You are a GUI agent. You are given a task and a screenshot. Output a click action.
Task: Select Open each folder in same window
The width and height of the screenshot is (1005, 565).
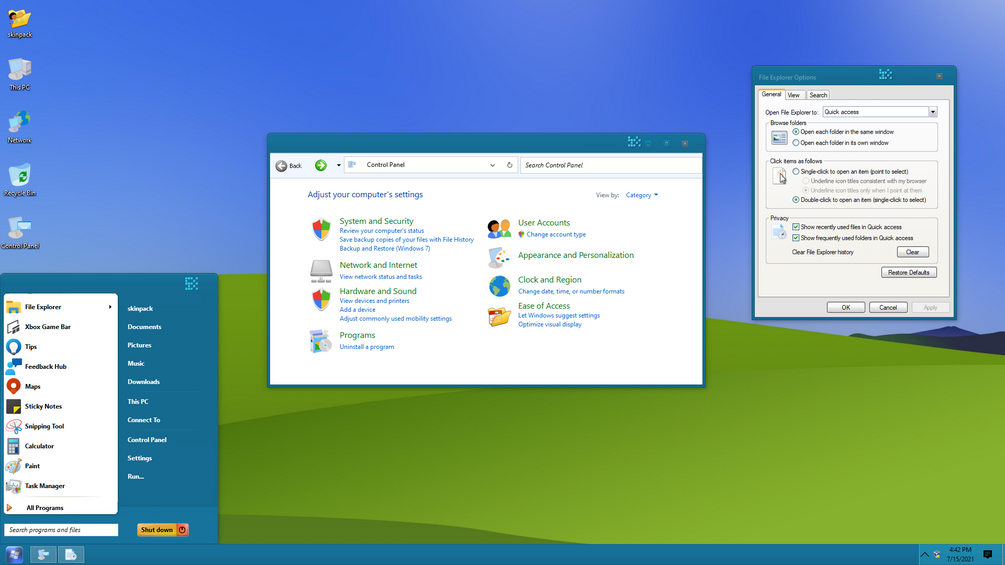(x=796, y=132)
